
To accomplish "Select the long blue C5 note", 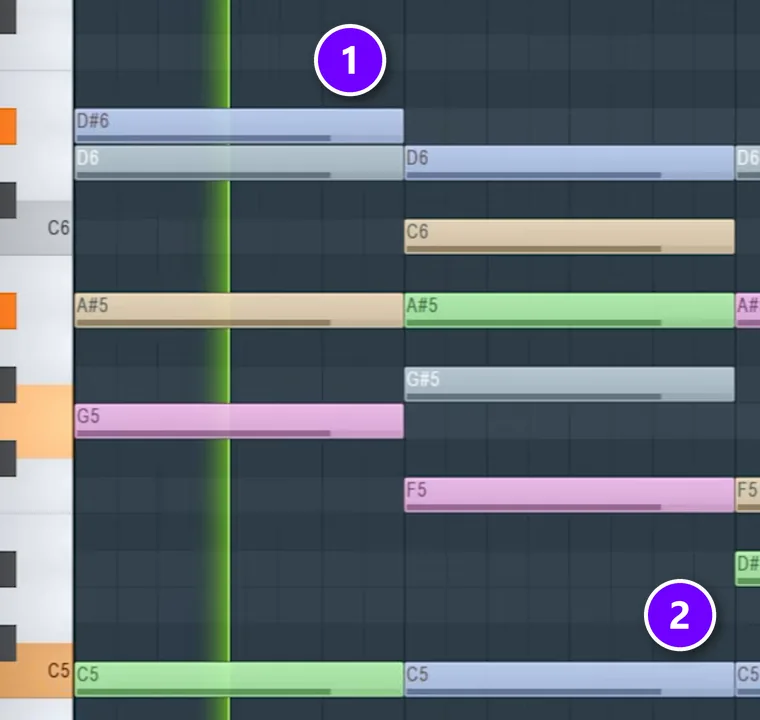I will (x=569, y=679).
